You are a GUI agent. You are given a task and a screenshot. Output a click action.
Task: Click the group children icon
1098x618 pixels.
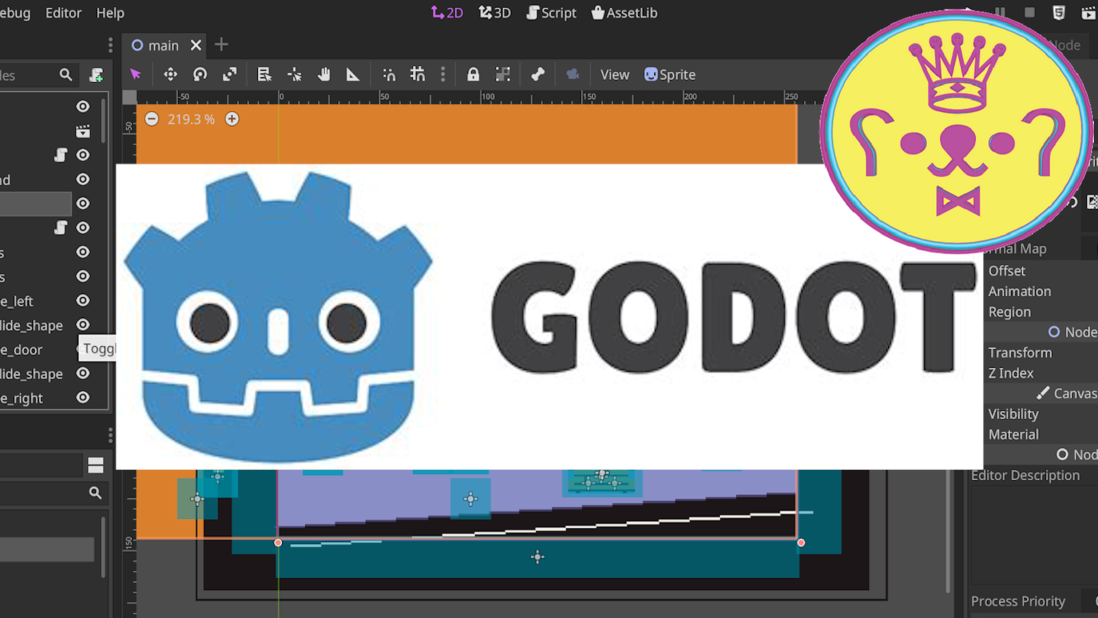[503, 74]
